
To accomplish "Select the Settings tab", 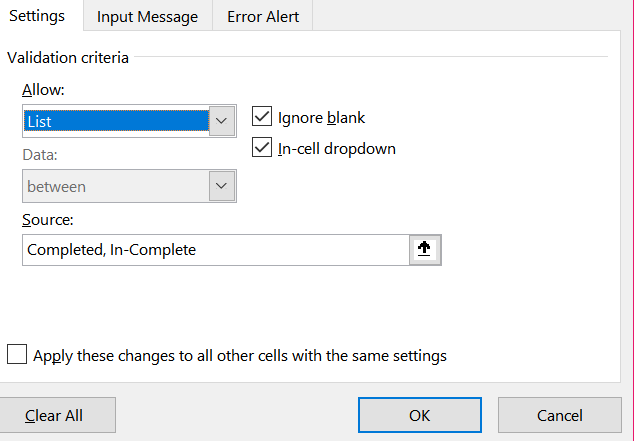I will coord(37,17).
